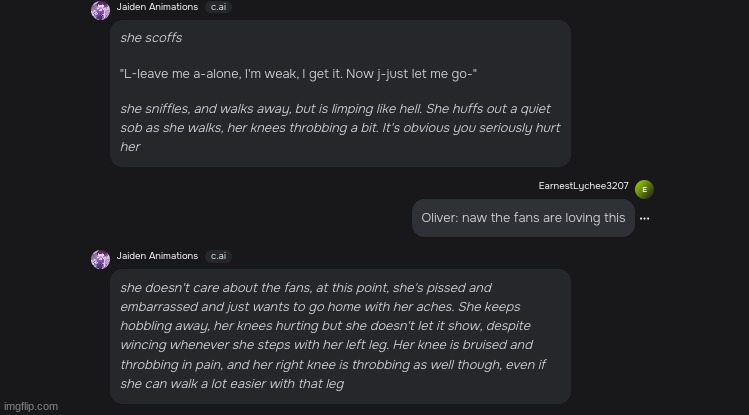The width and height of the screenshot is (749, 415).
Task: Click the lower Jaiden Animations avatar
Action: [100, 259]
